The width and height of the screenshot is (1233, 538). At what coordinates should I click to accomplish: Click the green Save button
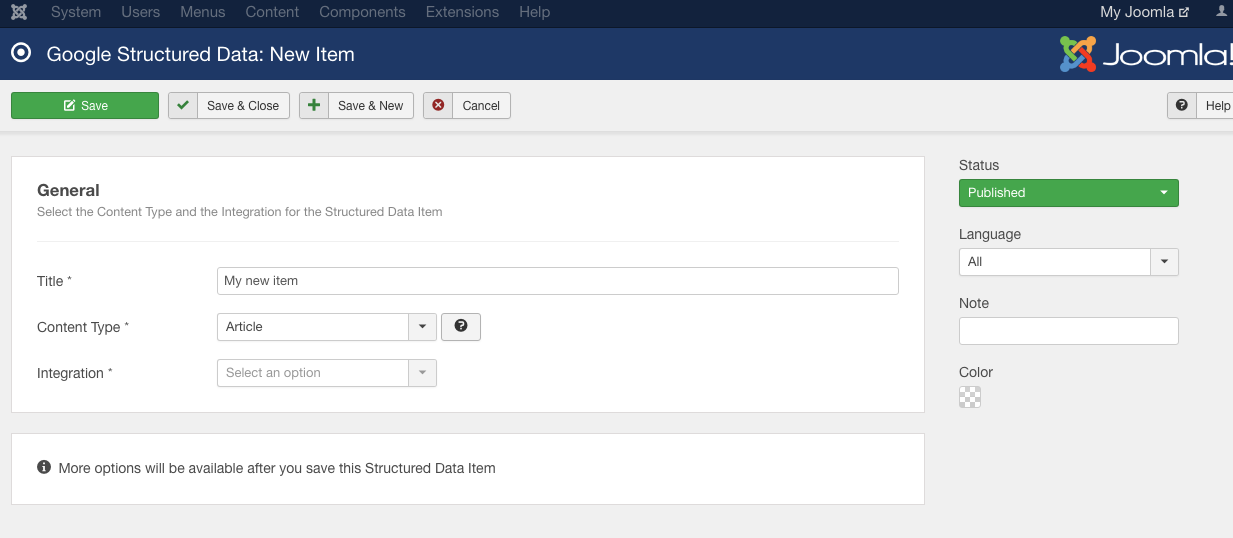85,105
